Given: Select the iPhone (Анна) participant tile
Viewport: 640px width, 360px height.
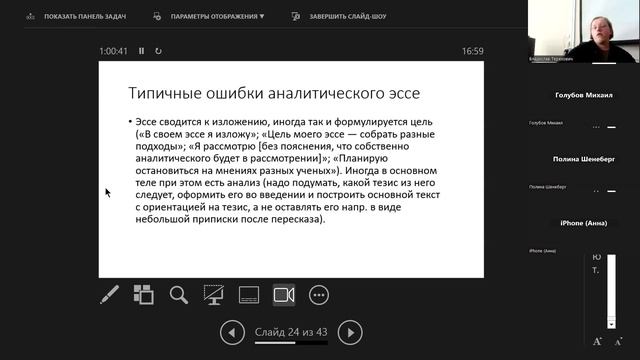Looking at the screenshot, I should pos(584,223).
